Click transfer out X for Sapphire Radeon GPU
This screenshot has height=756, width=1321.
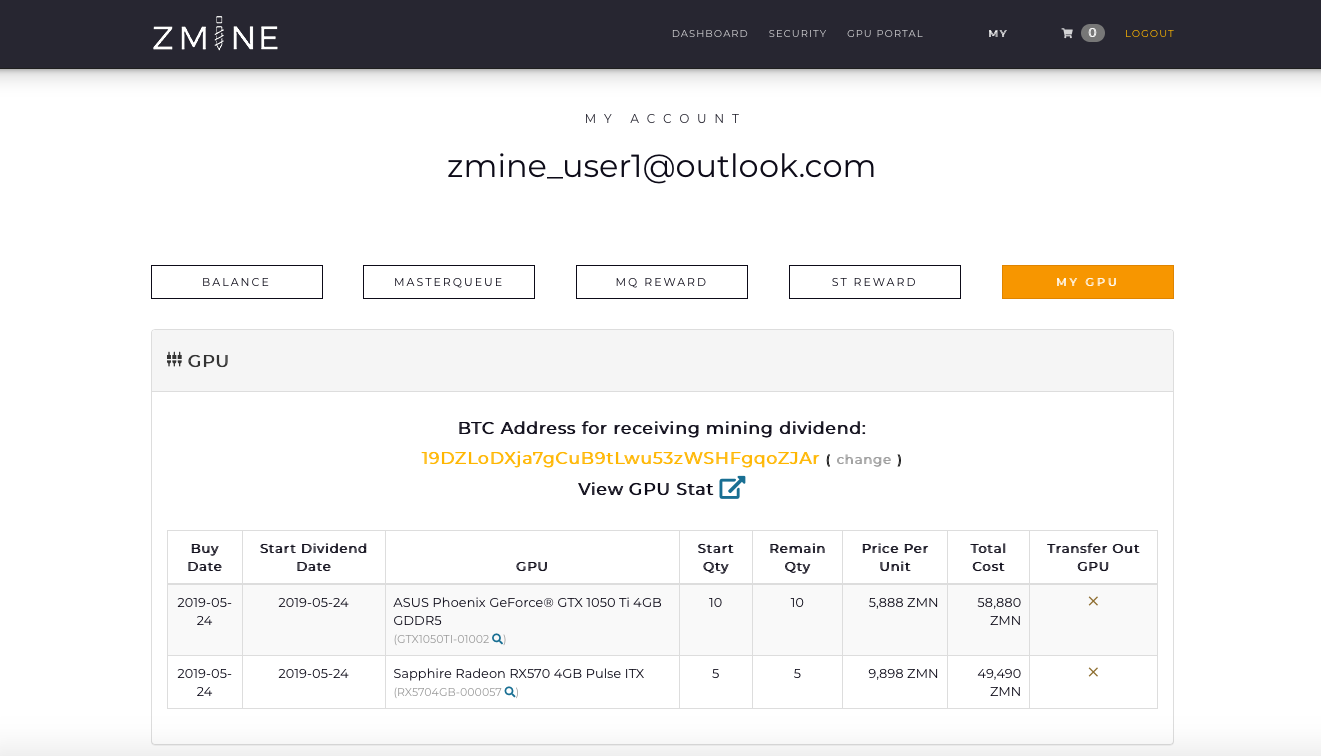[1093, 672]
